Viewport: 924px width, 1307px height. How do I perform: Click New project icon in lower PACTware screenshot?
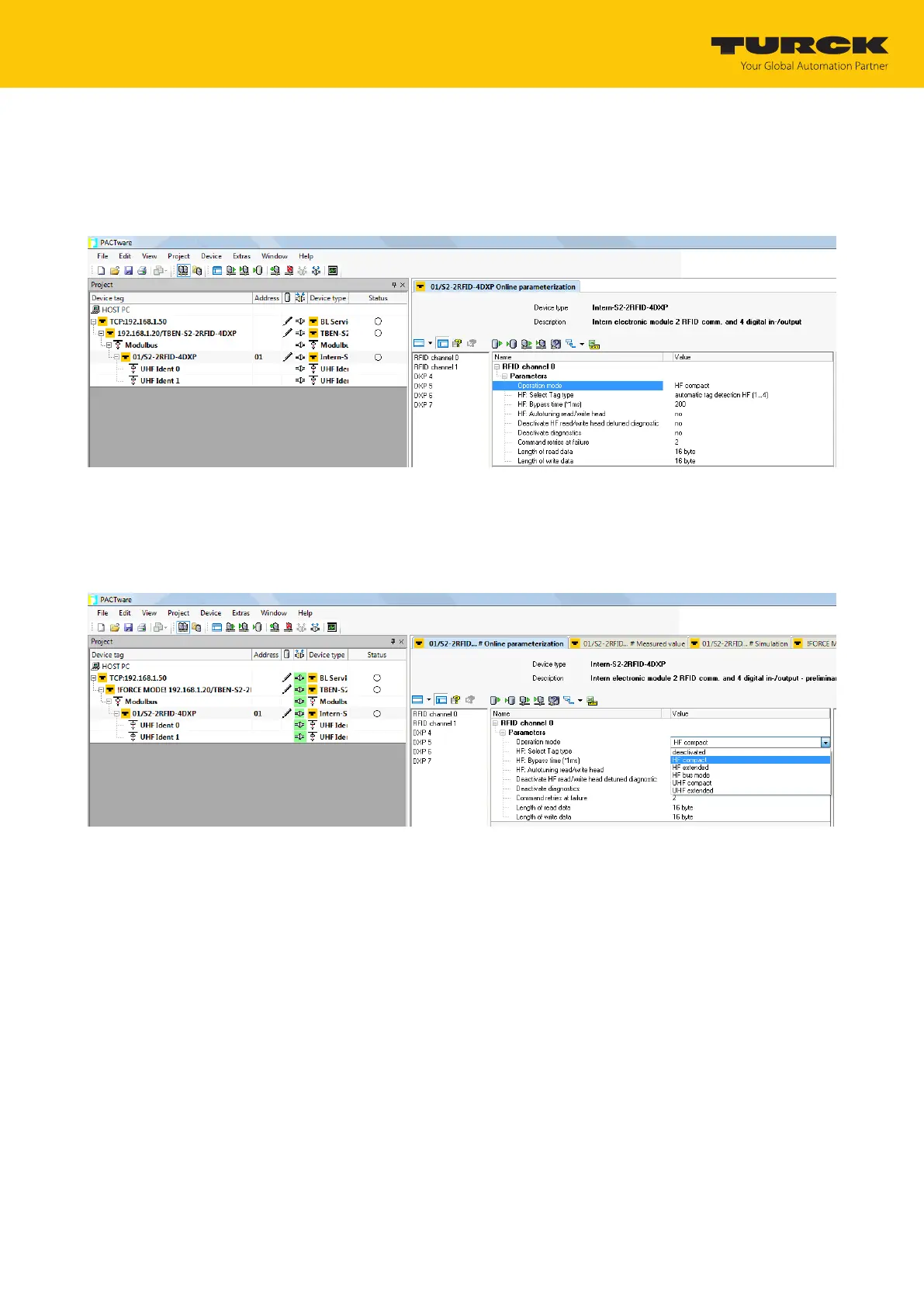(101, 627)
